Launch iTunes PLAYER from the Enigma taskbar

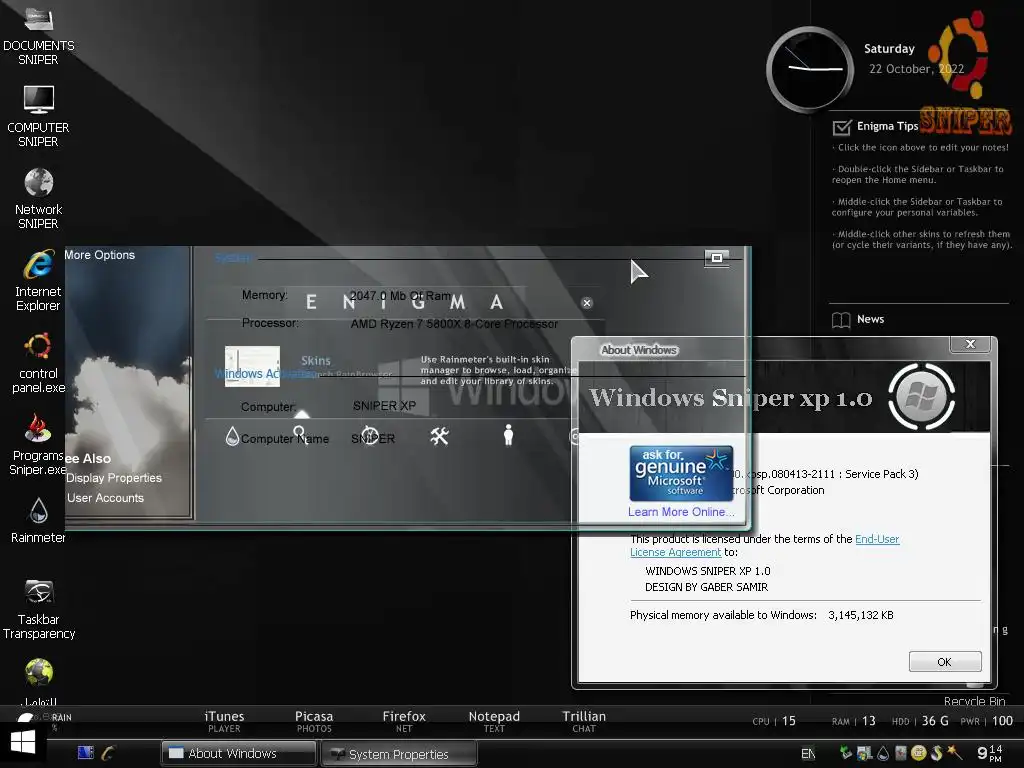pyautogui.click(x=224, y=721)
